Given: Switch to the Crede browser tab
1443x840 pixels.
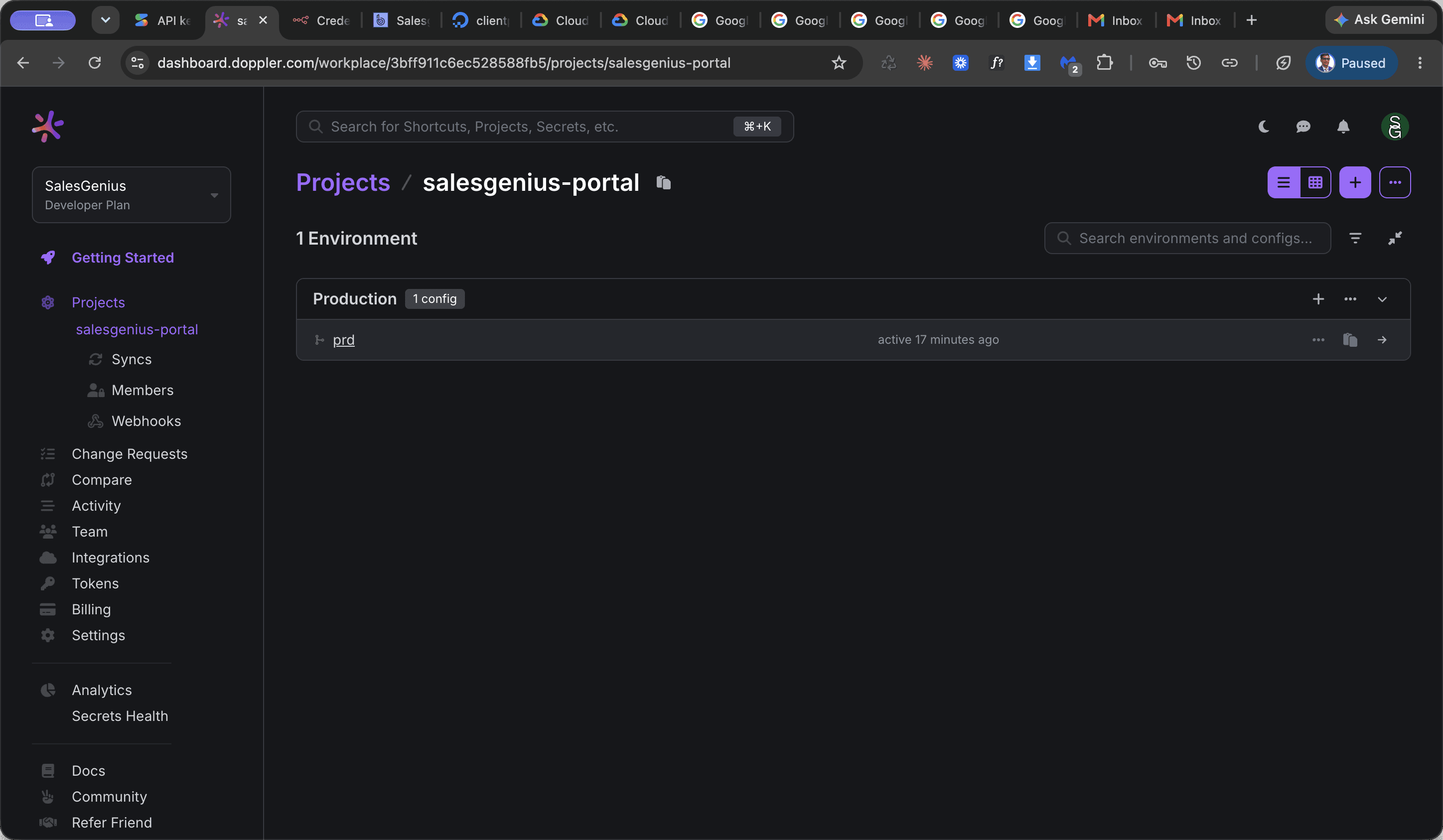Looking at the screenshot, I should point(322,20).
